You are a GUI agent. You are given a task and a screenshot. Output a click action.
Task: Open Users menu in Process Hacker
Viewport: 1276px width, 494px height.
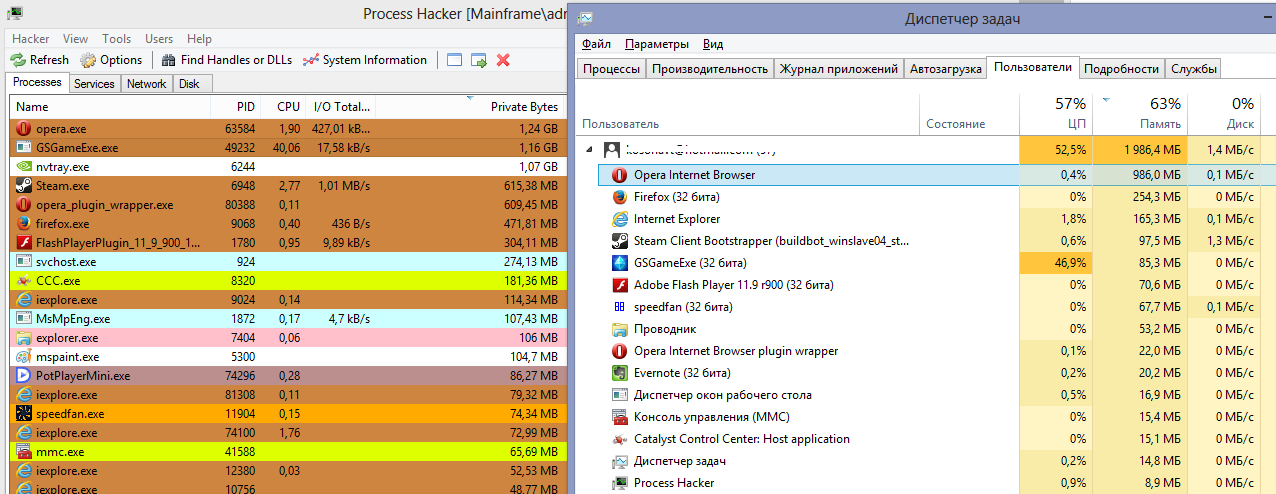pos(160,38)
